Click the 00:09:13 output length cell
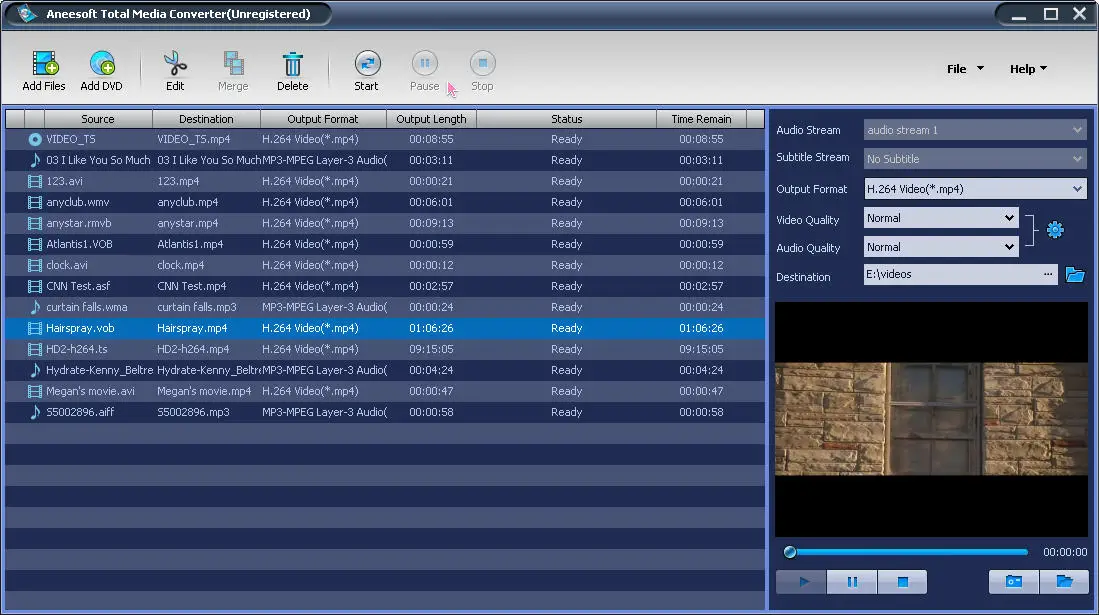Image resolution: width=1099 pixels, height=615 pixels. coord(431,223)
